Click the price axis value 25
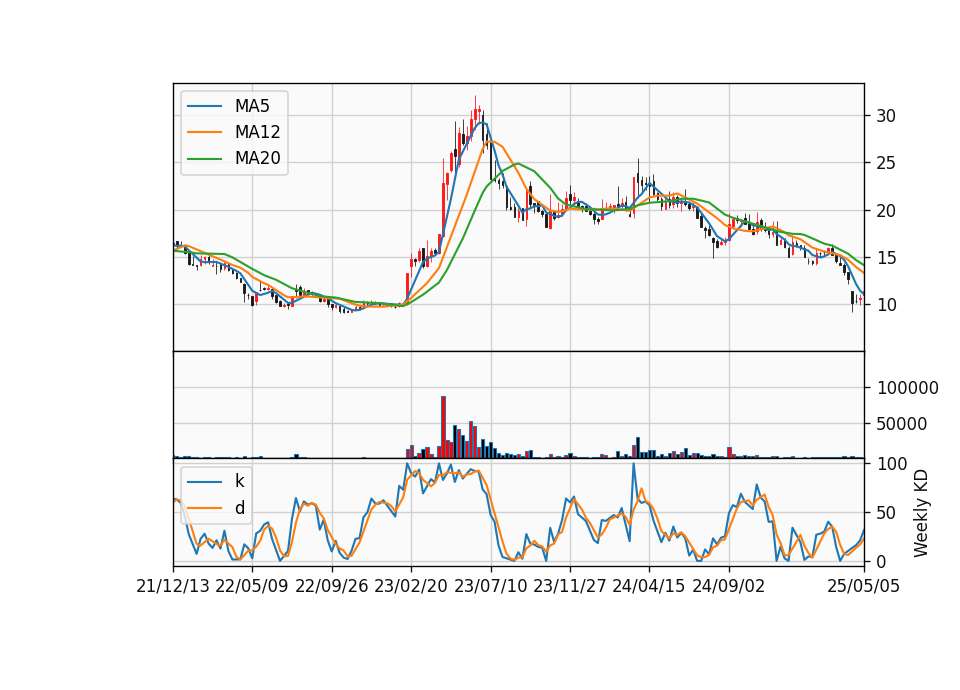 coord(886,163)
